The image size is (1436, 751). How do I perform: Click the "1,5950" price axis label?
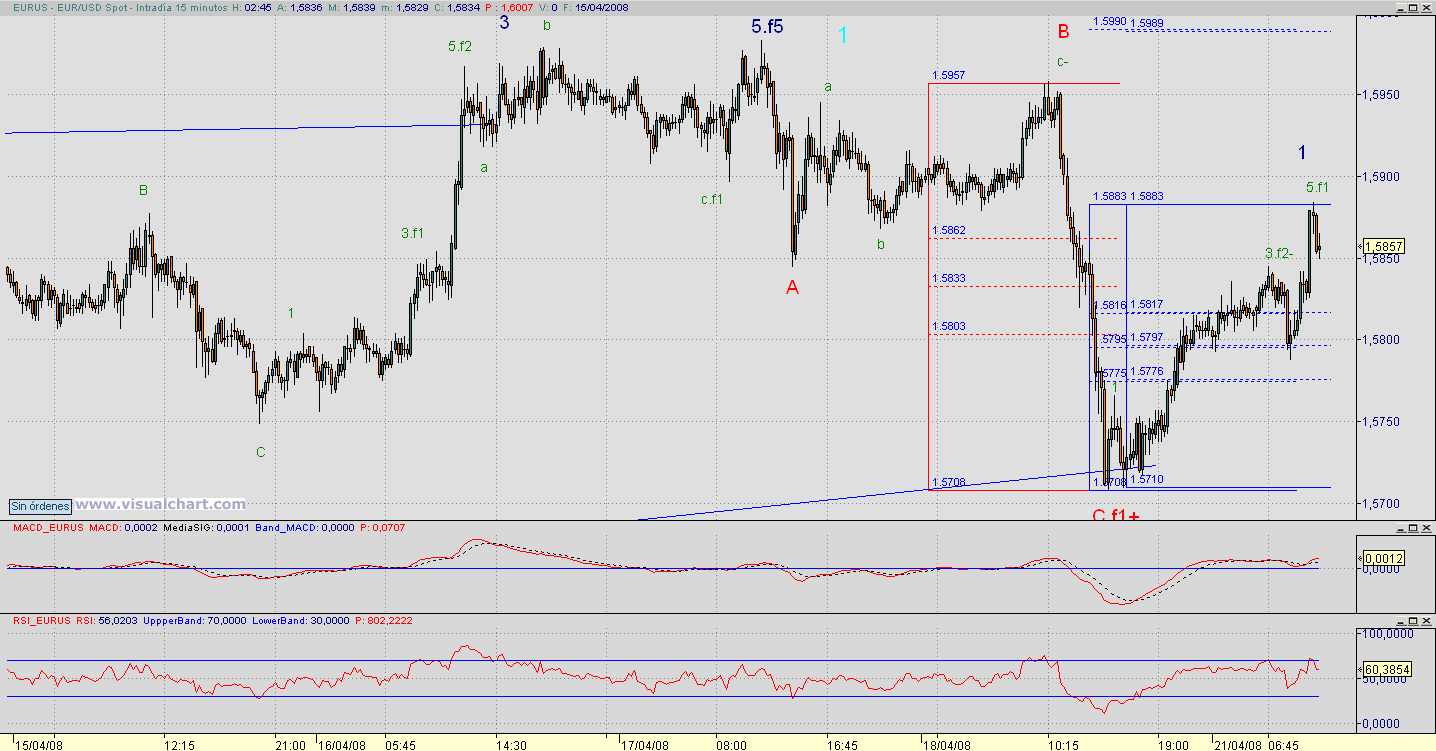1382,96
